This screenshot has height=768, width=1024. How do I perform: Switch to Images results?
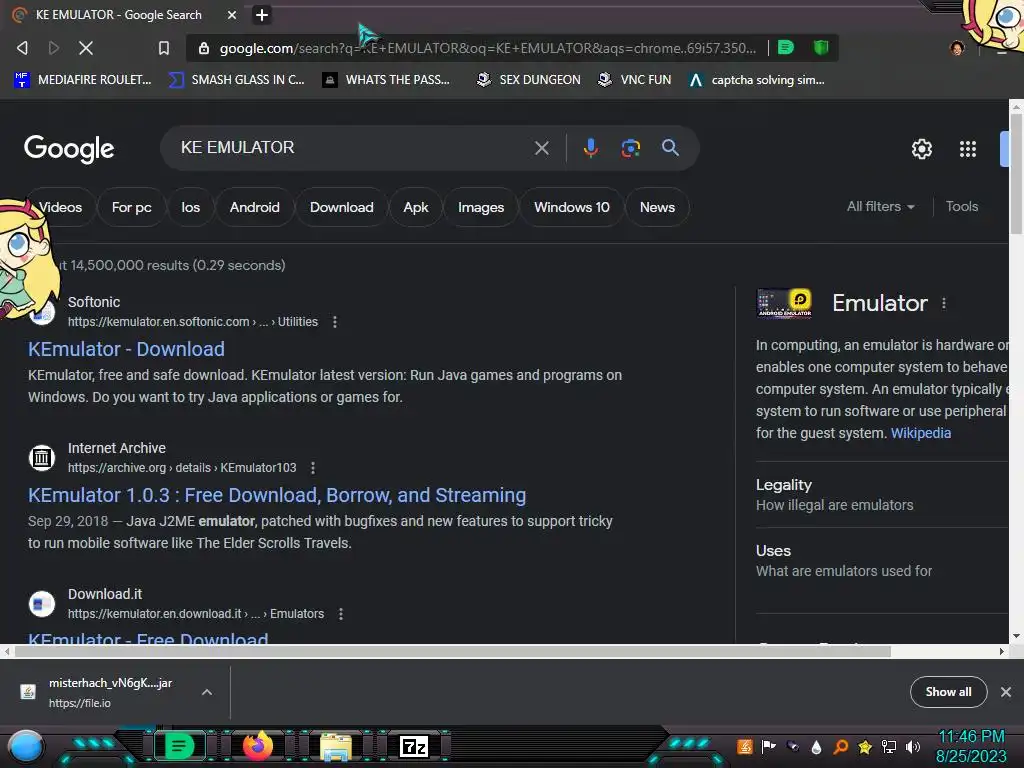point(481,207)
